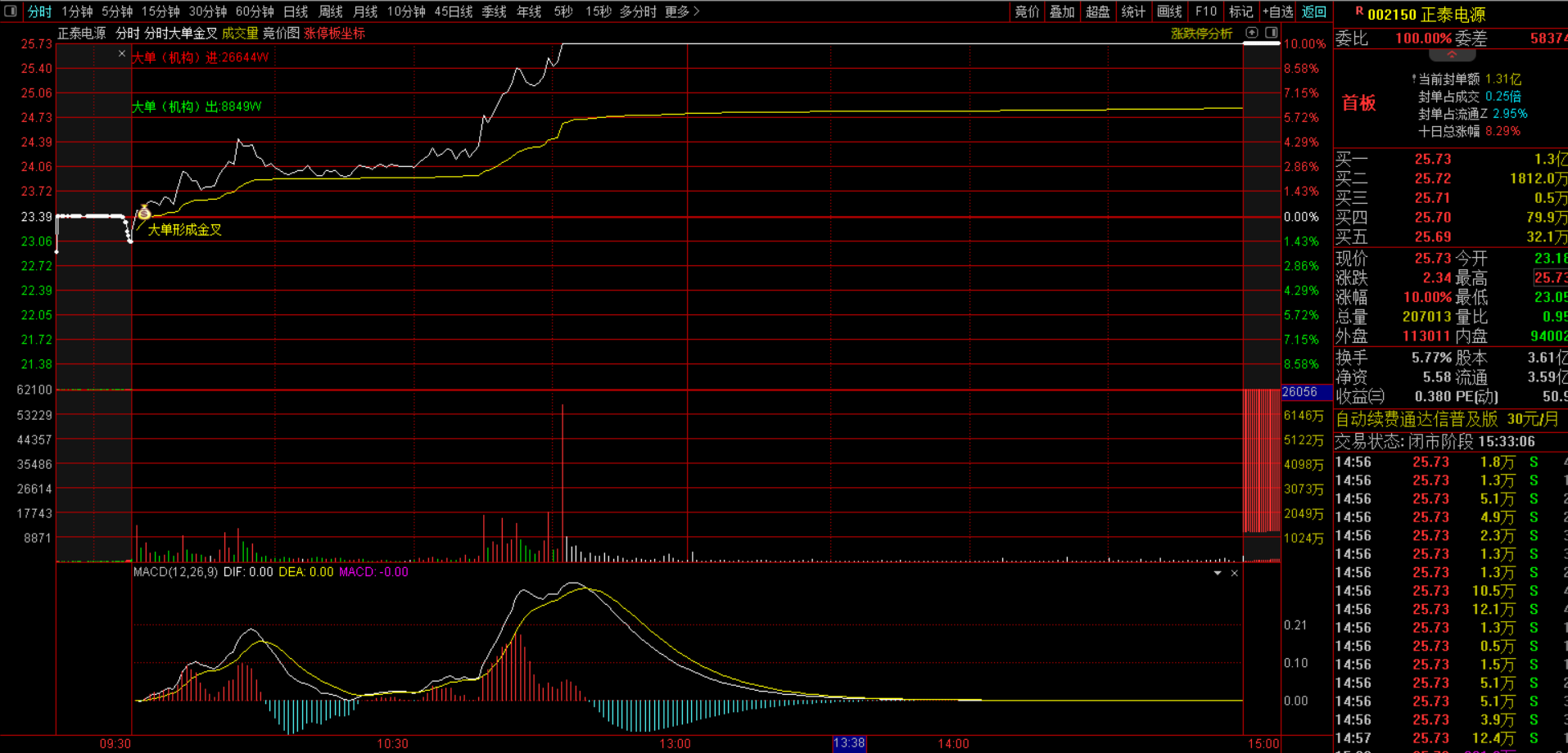Viewport: 1568px width, 753px height.
Task: Click the upload arrow icon beside 涨跌停分析
Action: pyautogui.click(x=1252, y=33)
